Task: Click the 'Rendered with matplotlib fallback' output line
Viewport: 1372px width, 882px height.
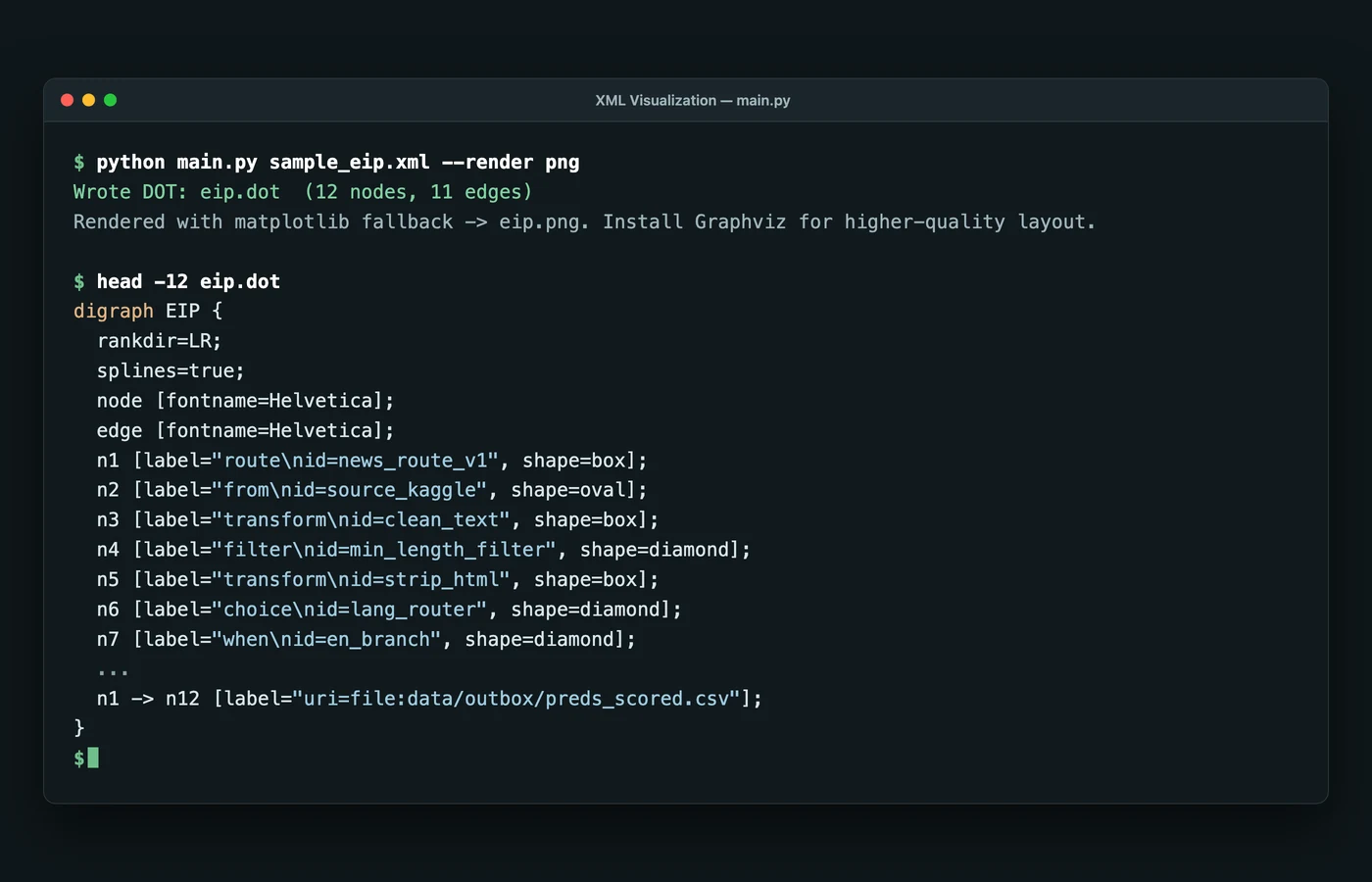Action: click(584, 221)
